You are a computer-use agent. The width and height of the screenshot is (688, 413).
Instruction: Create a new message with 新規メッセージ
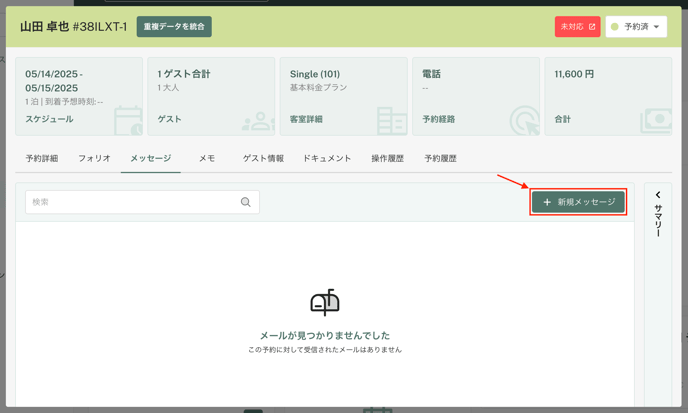point(578,202)
